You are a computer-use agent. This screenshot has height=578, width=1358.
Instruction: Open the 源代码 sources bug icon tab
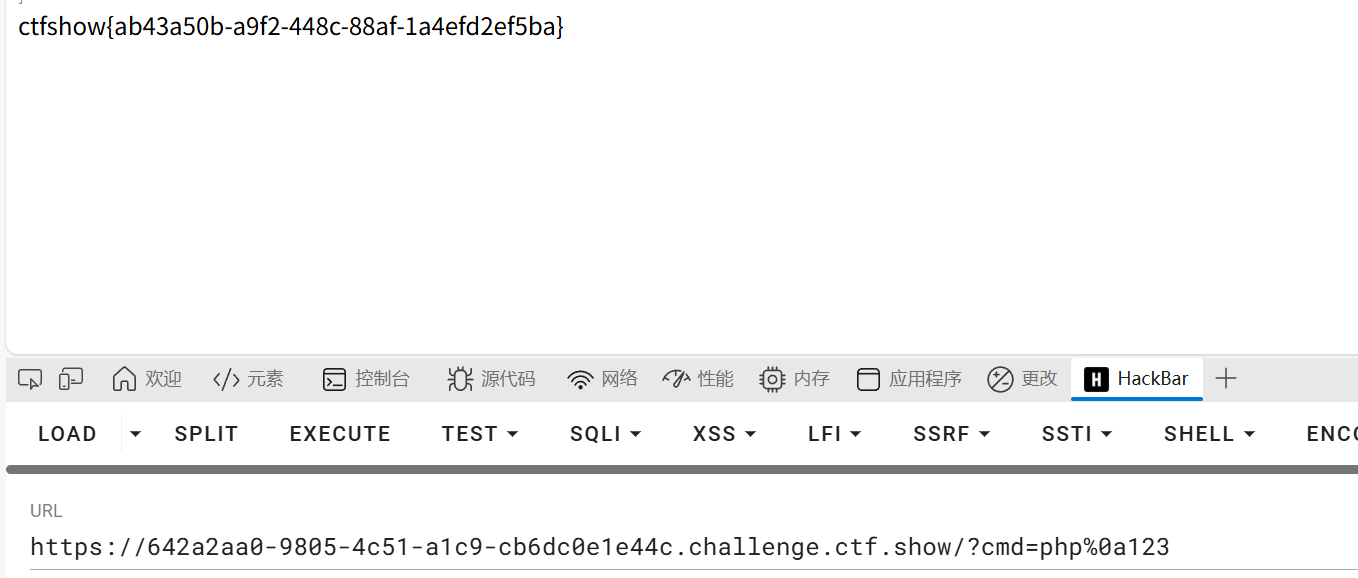point(491,379)
